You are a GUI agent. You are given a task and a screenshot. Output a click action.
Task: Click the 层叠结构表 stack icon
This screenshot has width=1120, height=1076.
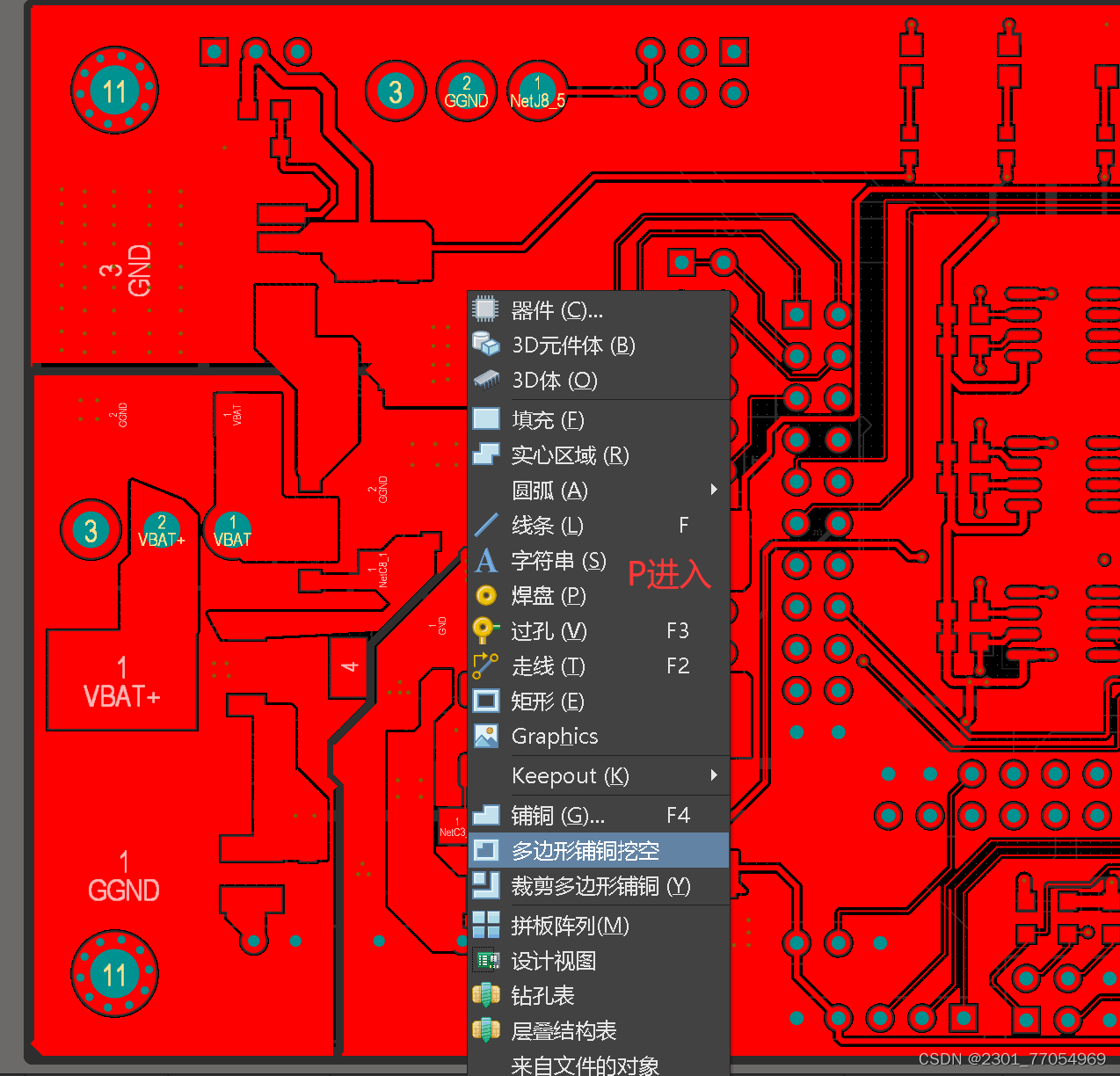[x=486, y=1030]
